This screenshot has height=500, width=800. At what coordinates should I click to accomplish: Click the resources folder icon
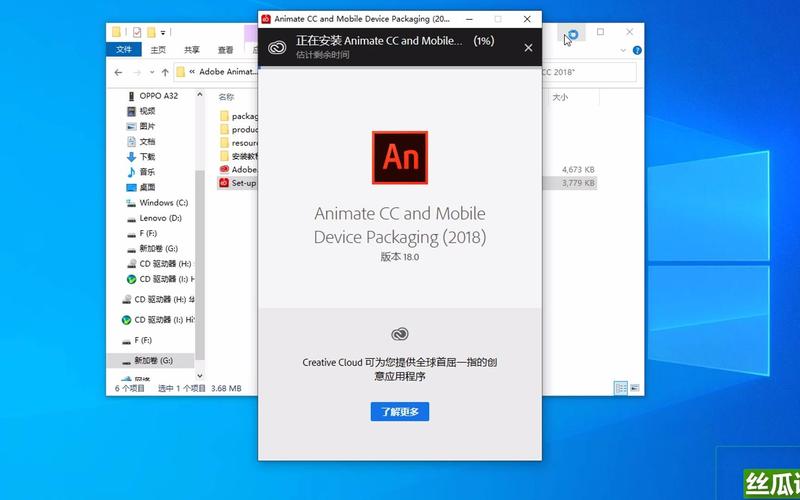(224, 142)
